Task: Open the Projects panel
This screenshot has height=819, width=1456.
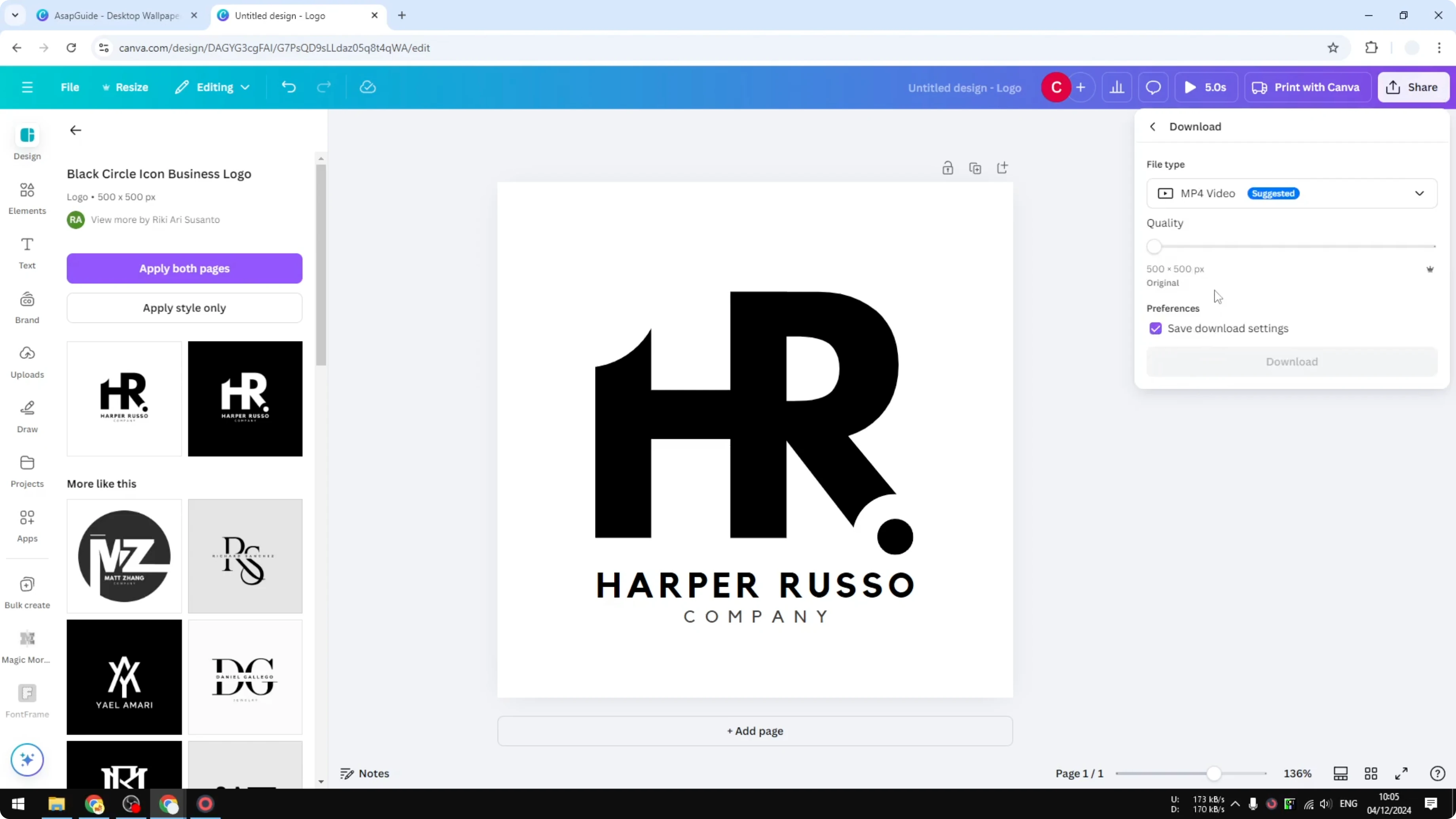Action: tap(27, 471)
